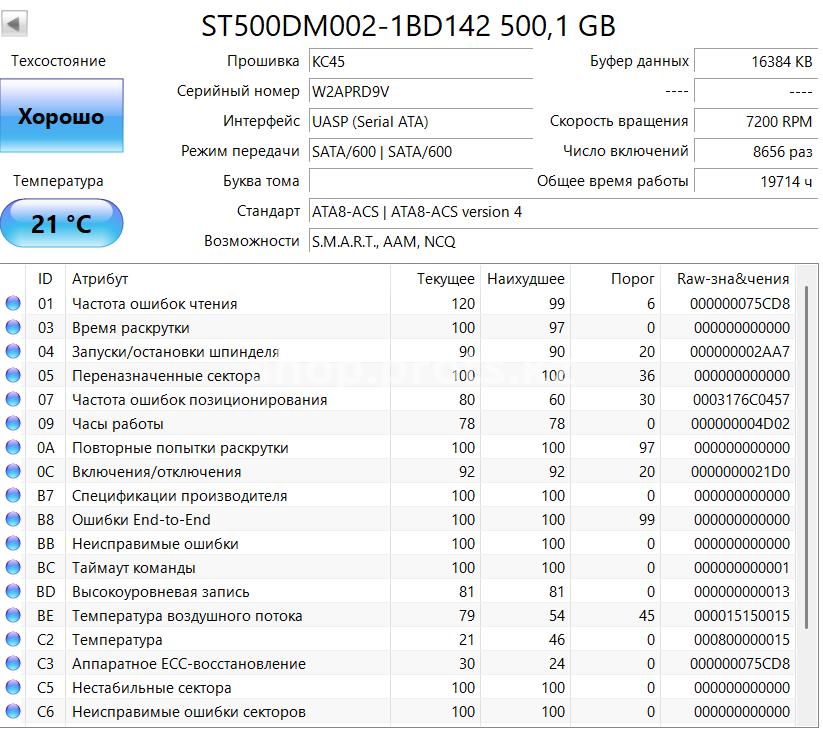Click the blue status icon for Частота ошибок чтения
The image size is (823, 734).
[x=12, y=304]
